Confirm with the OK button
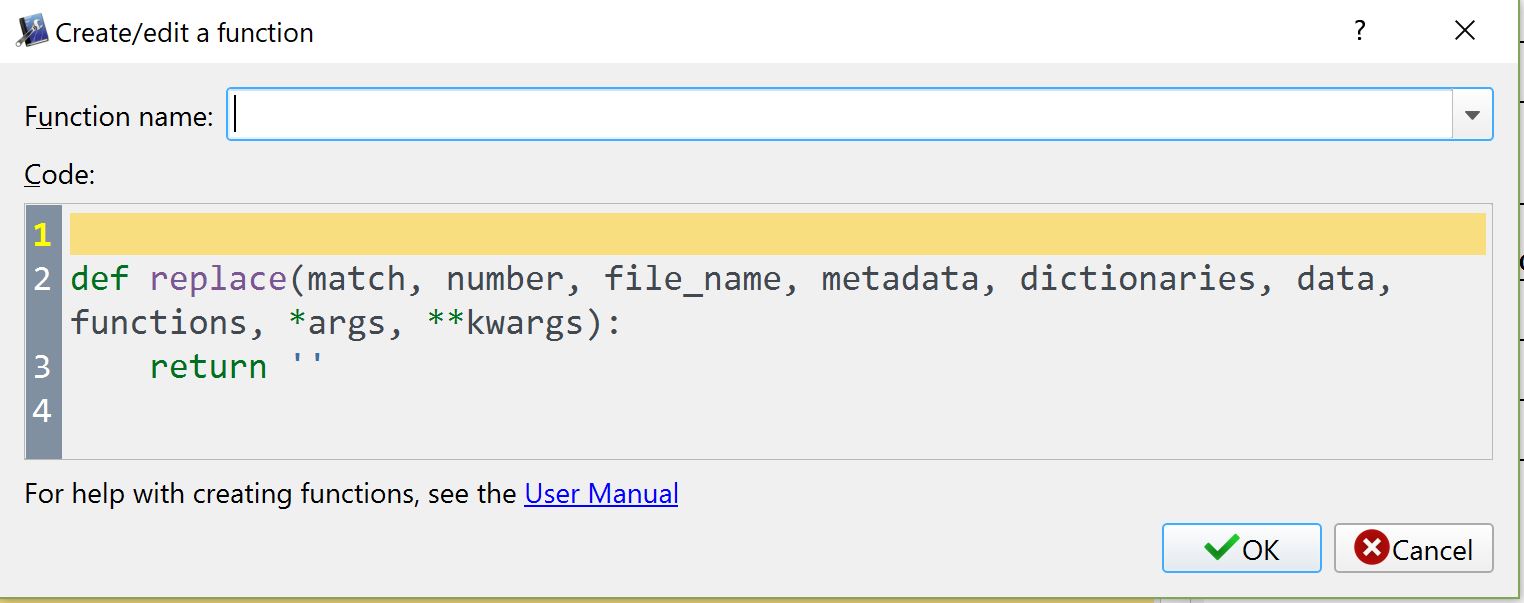This screenshot has height=603, width=1524. 1241,549
